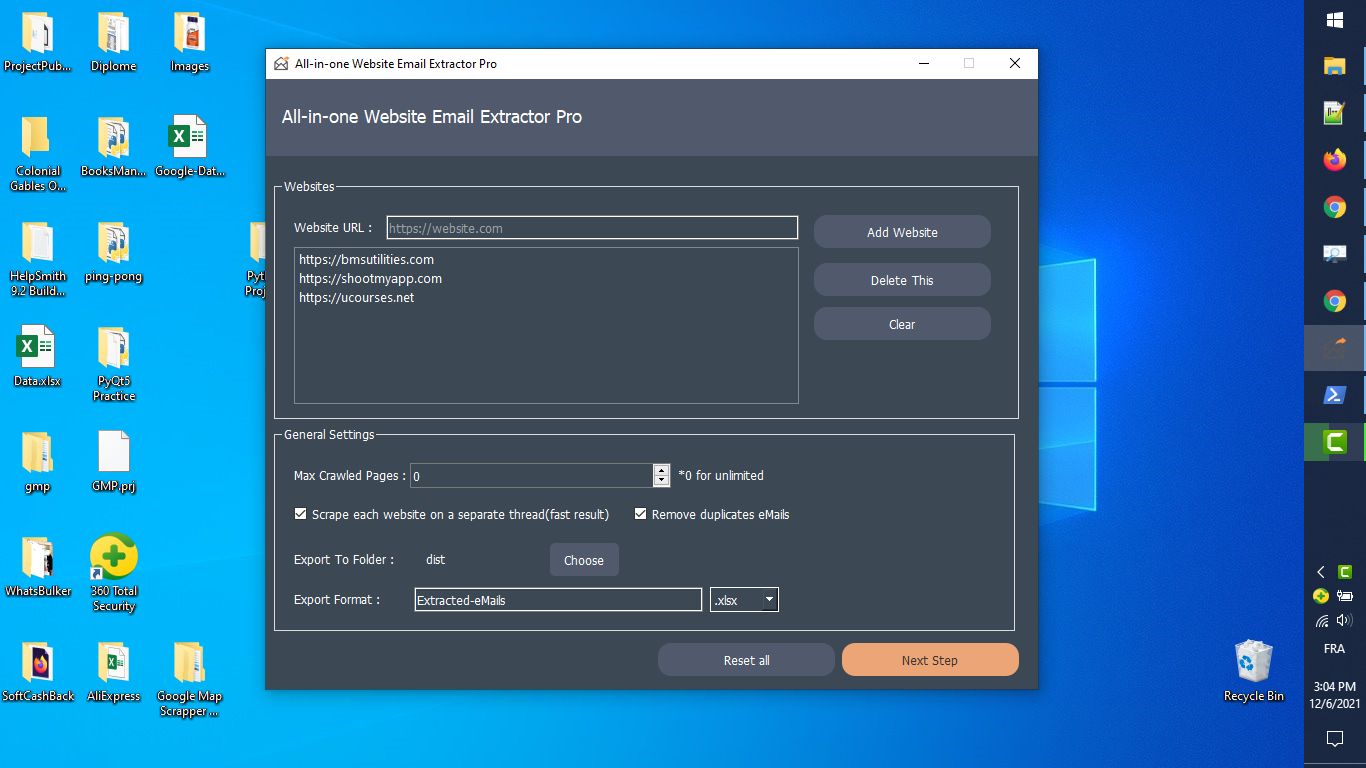
Task: Open the .xlsx export format dropdown
Action: click(x=744, y=600)
